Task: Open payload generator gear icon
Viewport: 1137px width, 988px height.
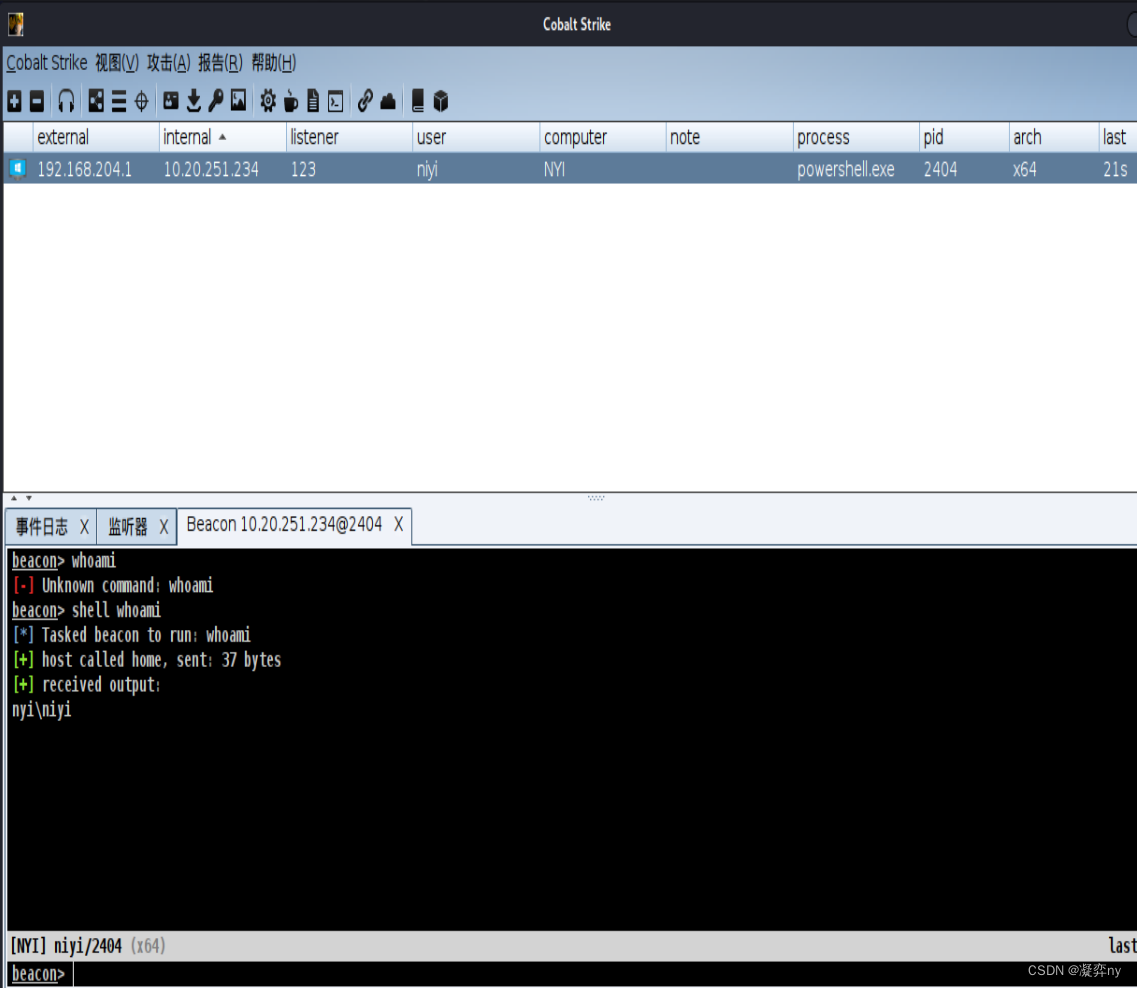Action: pos(267,101)
